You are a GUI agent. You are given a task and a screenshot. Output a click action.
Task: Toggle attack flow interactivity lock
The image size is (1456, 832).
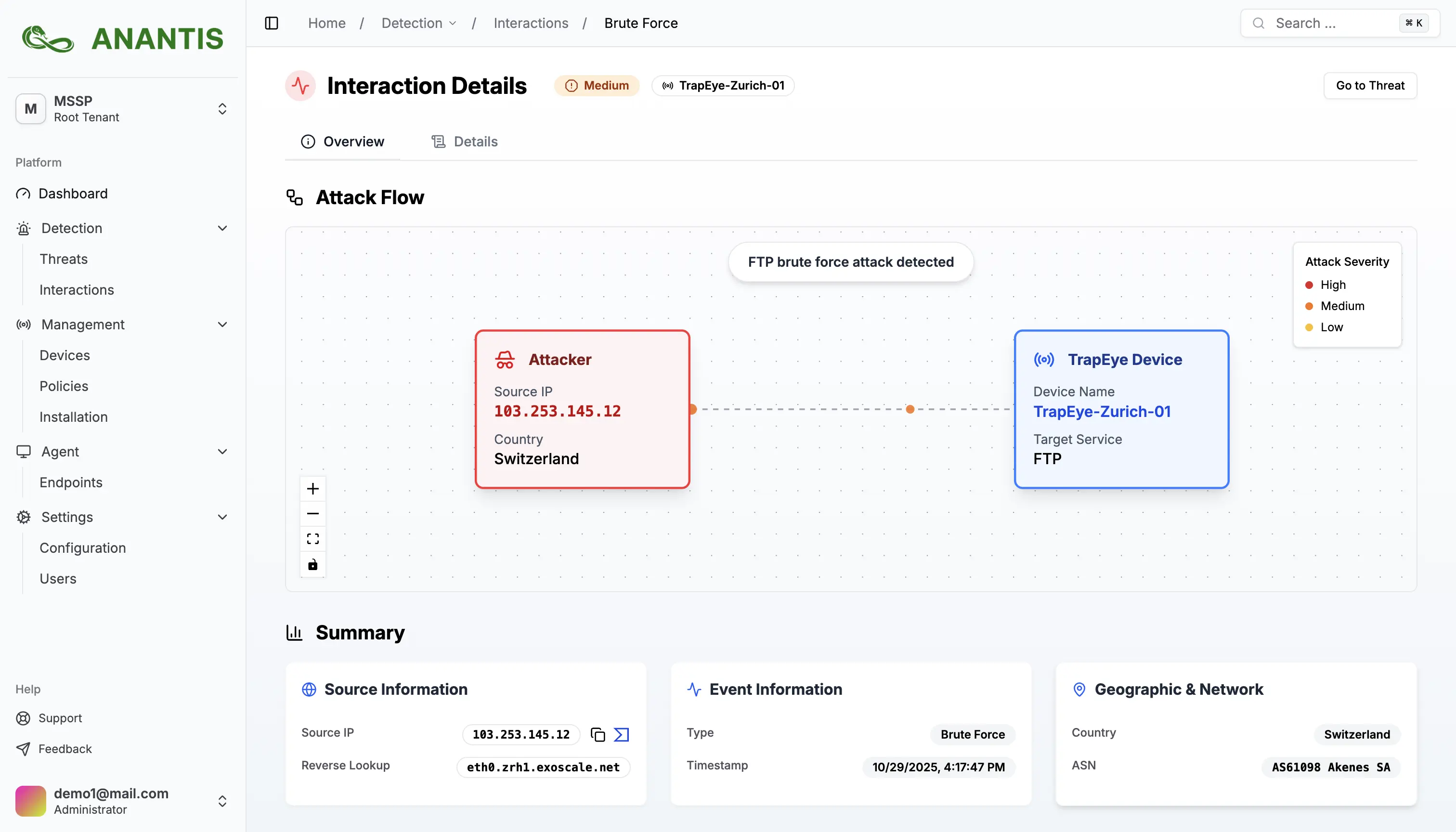coord(312,565)
